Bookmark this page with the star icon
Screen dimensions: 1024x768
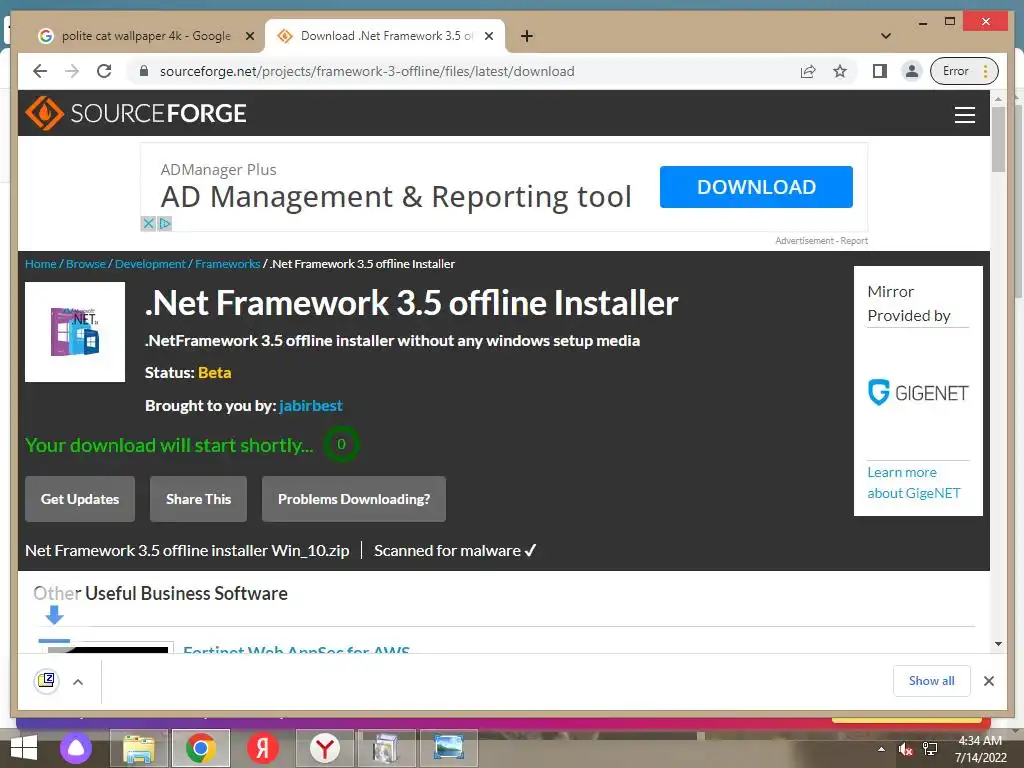(x=840, y=71)
